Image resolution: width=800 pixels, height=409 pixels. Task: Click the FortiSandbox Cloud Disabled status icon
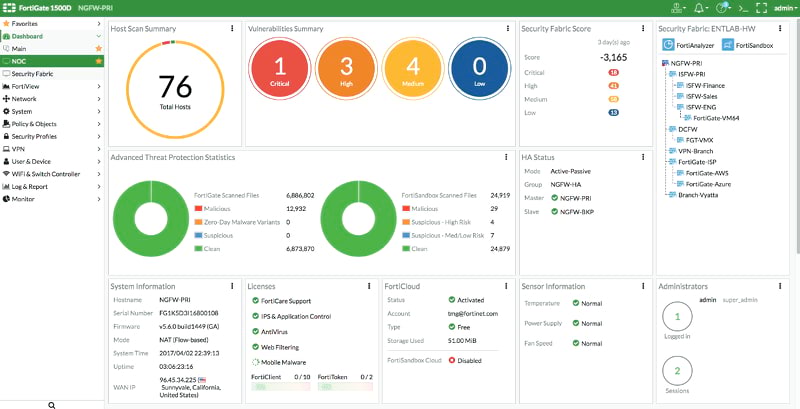452,360
